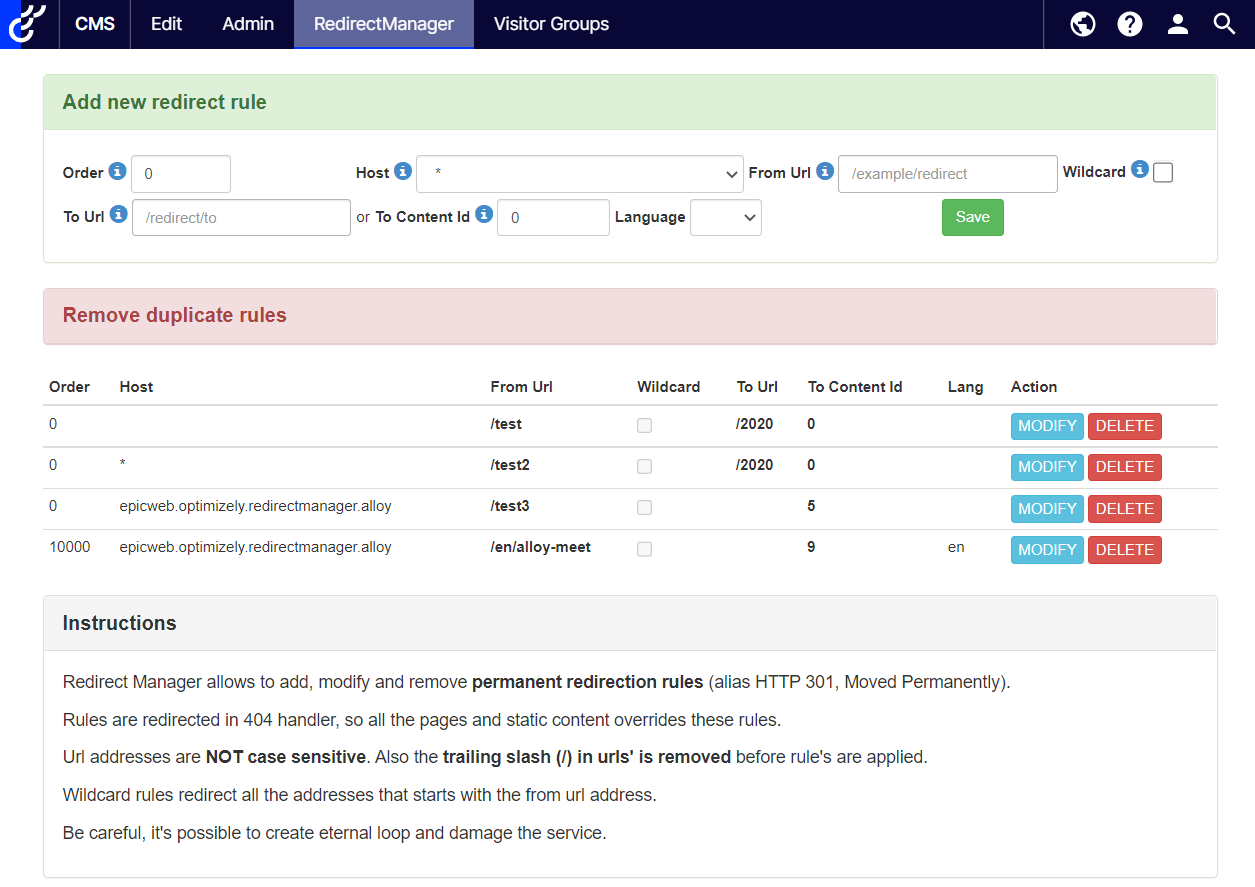Screen dimensions: 1255x887
Task: Open the Order info tooltip icon
Action: click(120, 171)
